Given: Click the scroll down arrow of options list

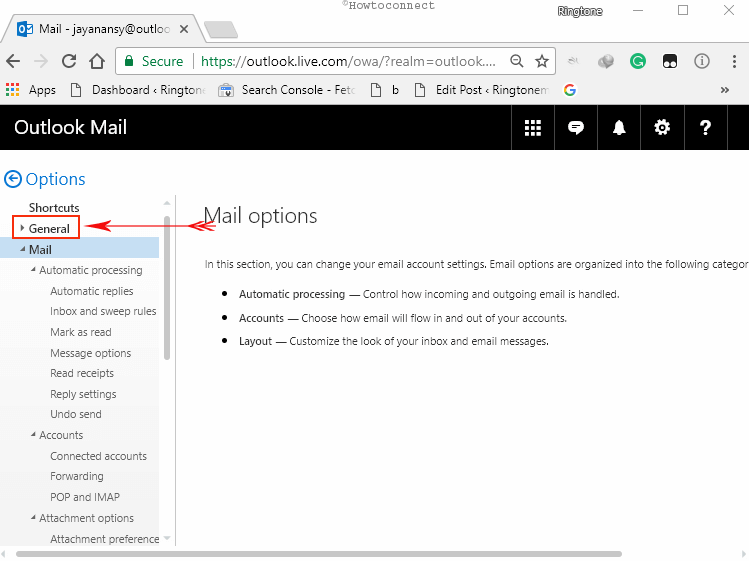Looking at the screenshot, I should [x=167, y=538].
